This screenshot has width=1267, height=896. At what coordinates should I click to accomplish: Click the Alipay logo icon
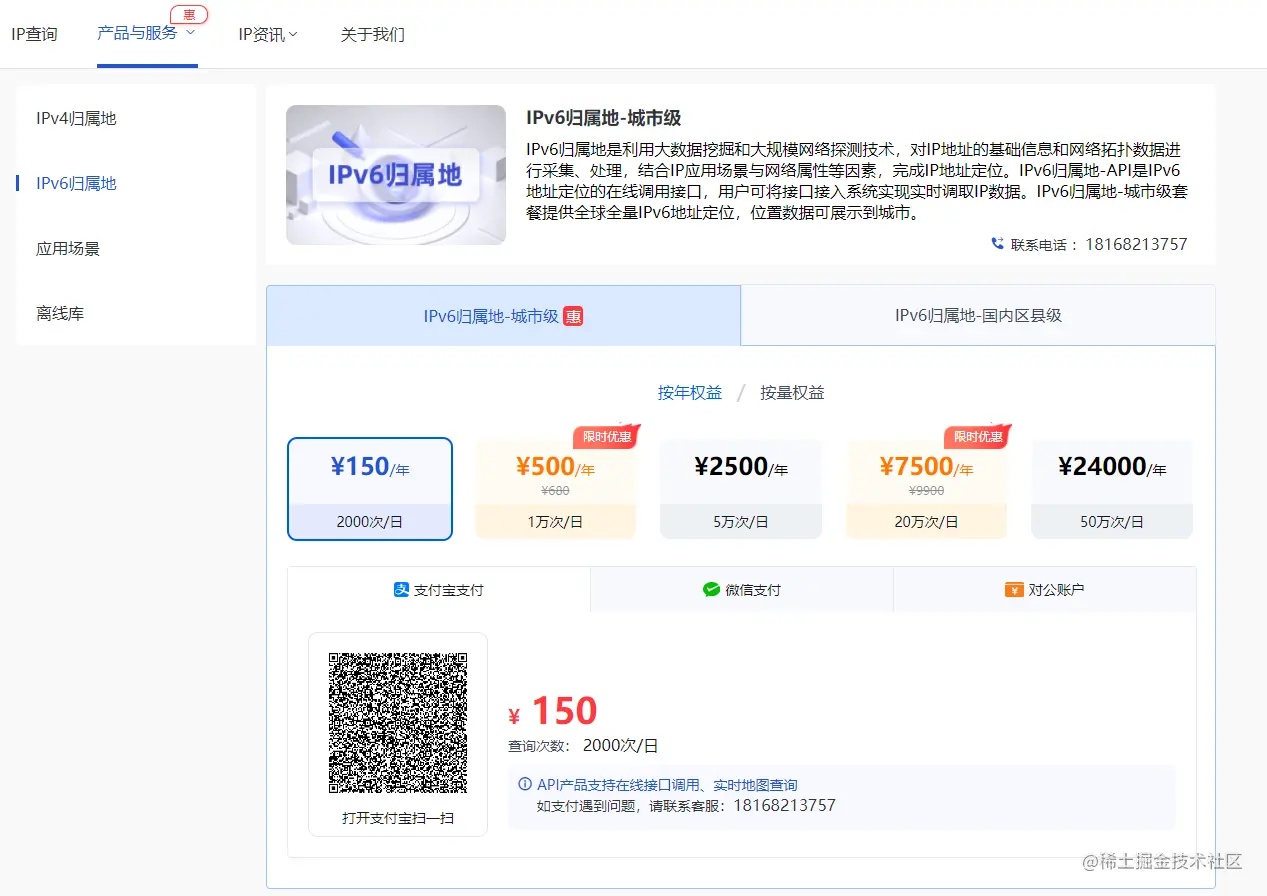(x=401, y=590)
